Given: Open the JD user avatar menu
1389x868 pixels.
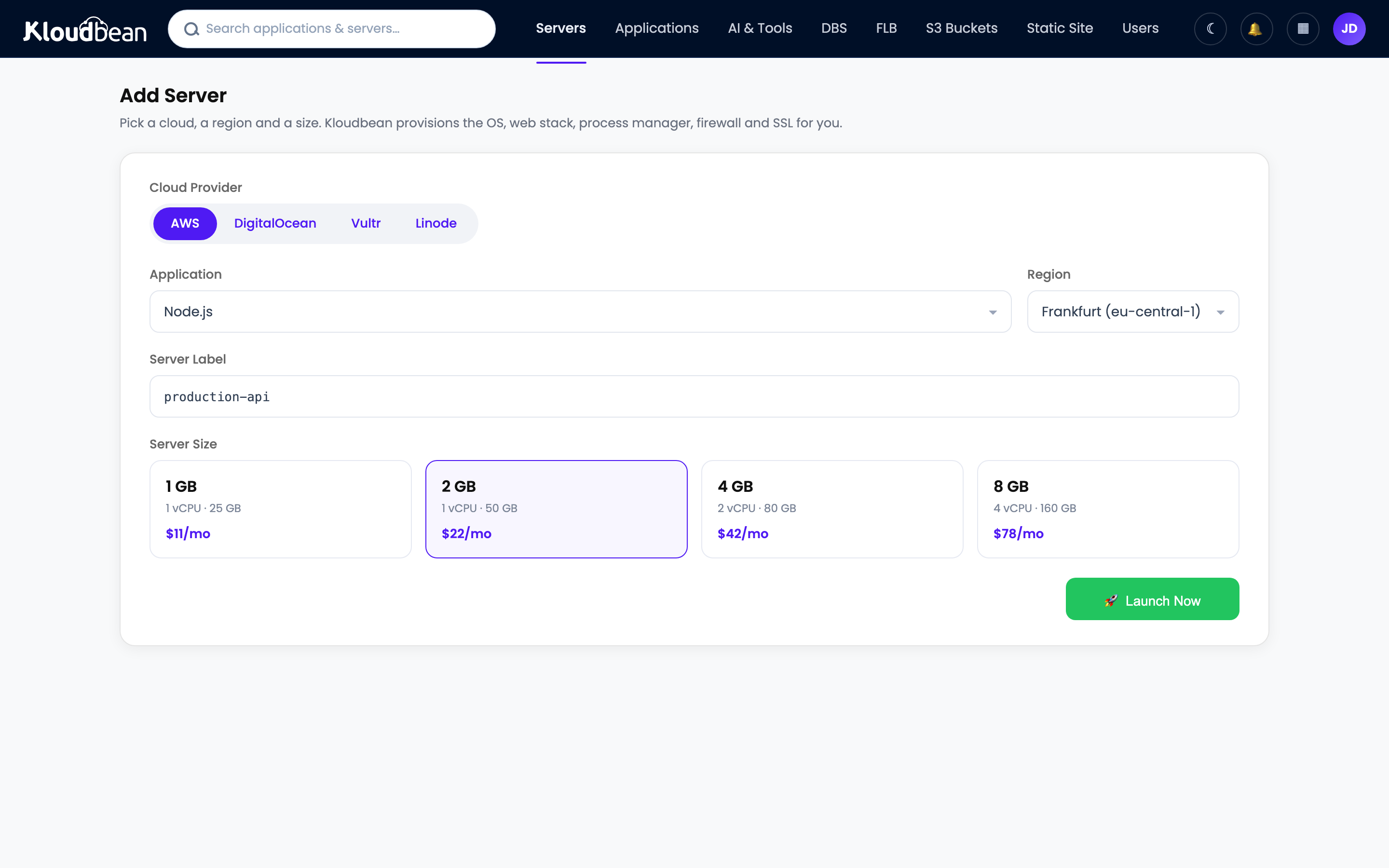Looking at the screenshot, I should (1349, 29).
